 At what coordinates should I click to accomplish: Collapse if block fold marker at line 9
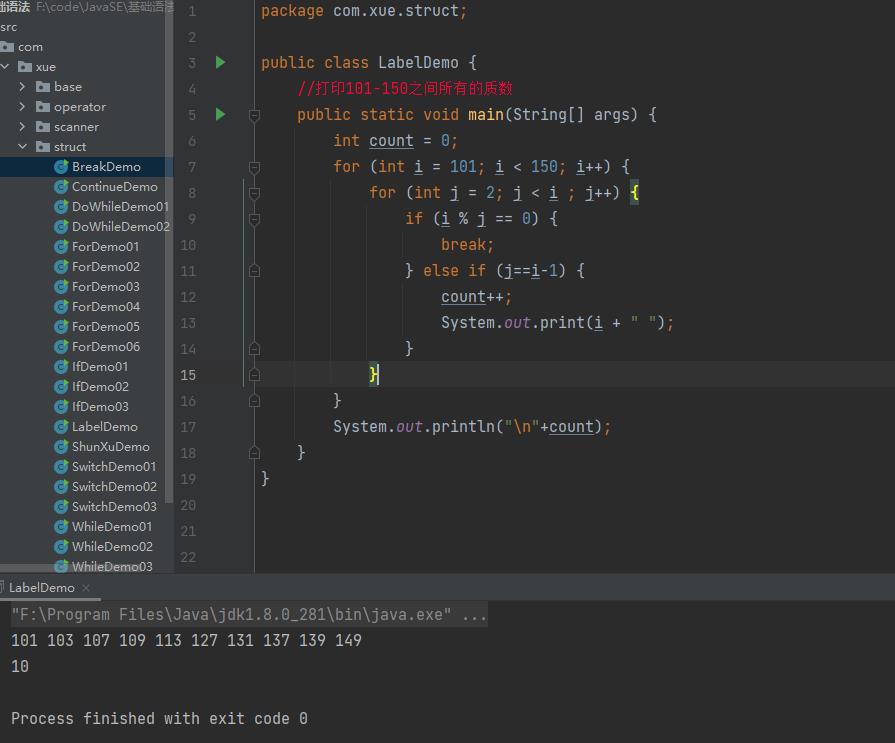tap(255, 219)
